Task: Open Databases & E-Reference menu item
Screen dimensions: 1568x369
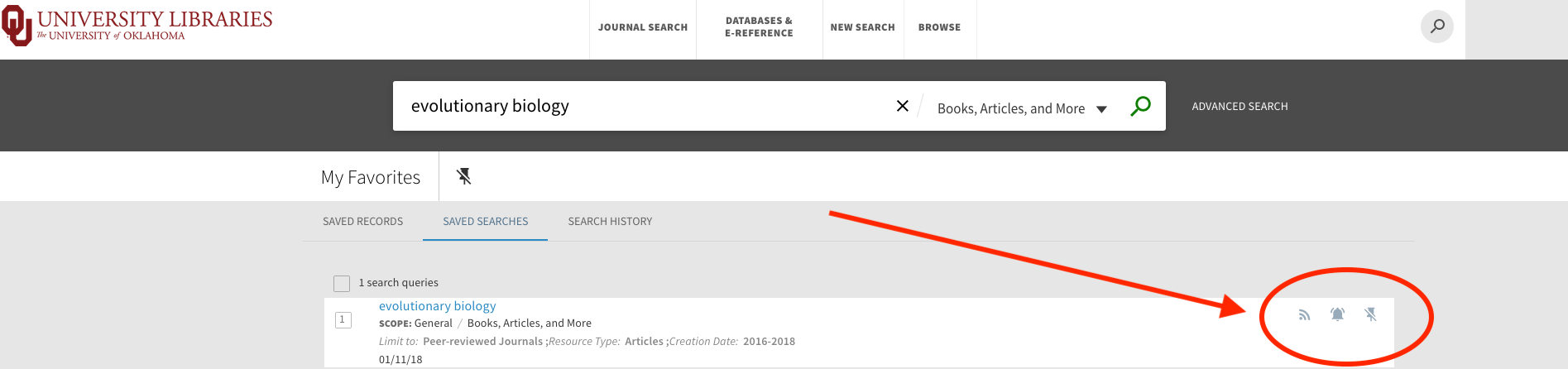Action: tap(759, 27)
